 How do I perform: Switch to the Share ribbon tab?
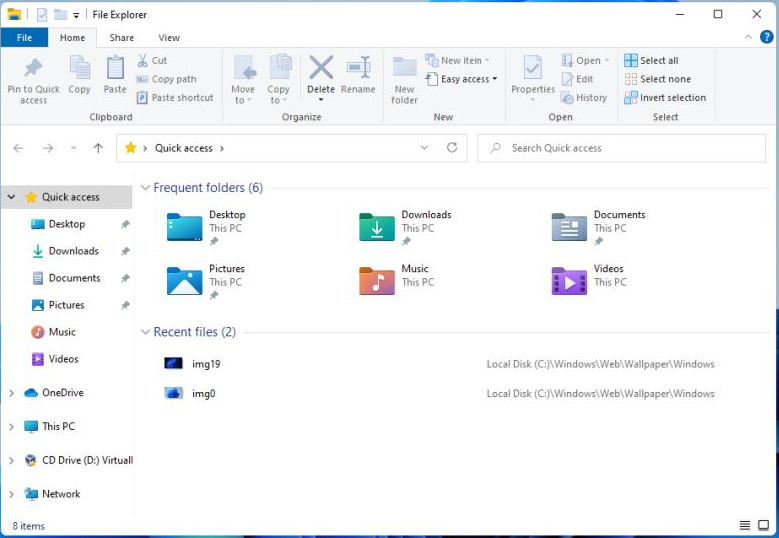click(122, 38)
